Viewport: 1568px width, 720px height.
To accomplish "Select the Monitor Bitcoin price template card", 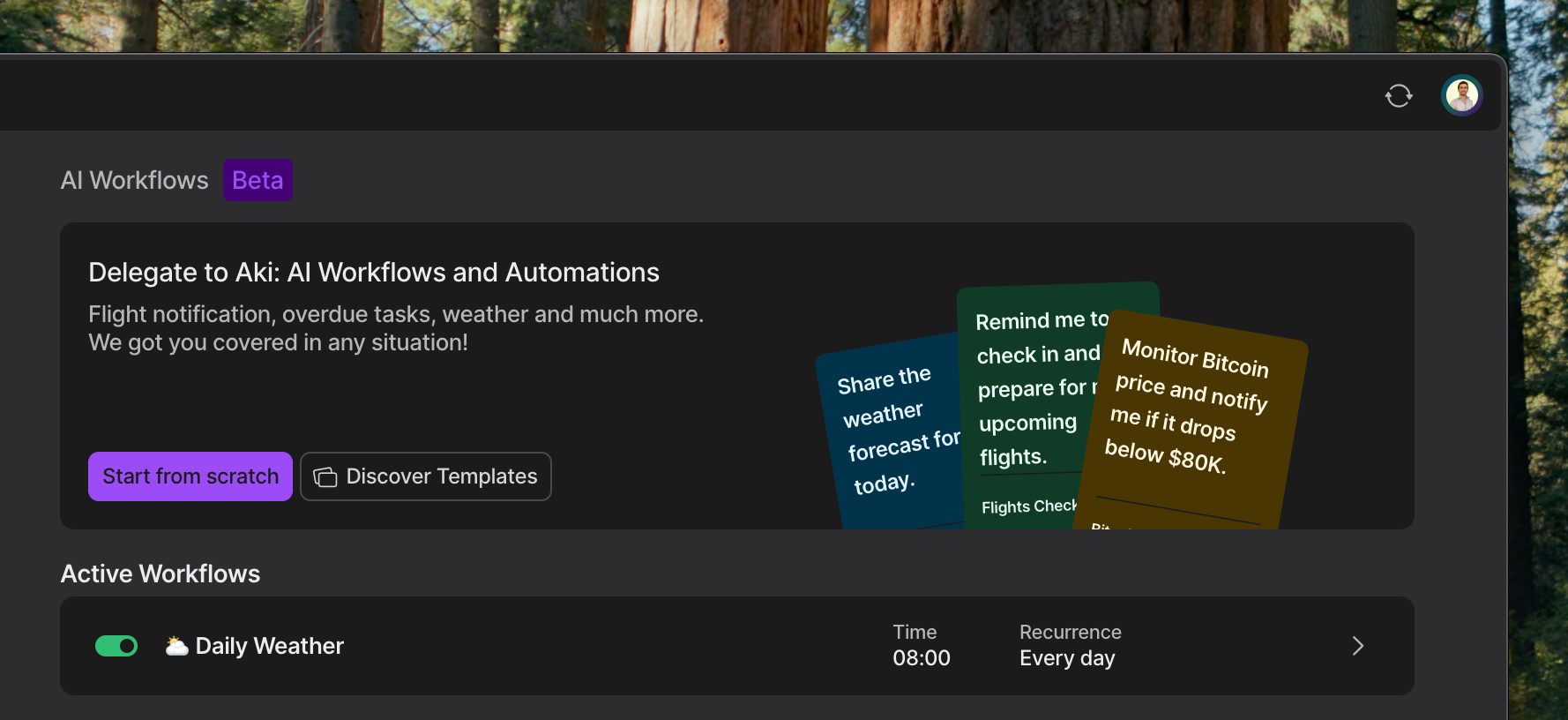I will tap(1191, 420).
